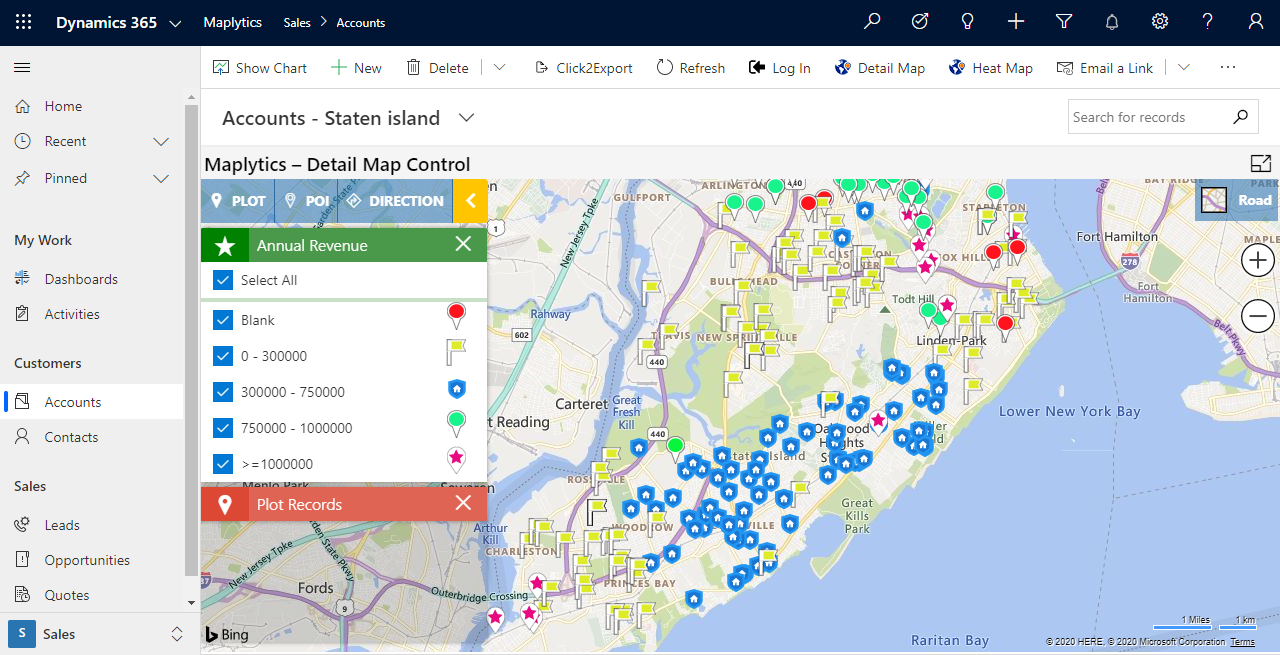Click Delete command
1280x655 pixels.
click(x=437, y=68)
